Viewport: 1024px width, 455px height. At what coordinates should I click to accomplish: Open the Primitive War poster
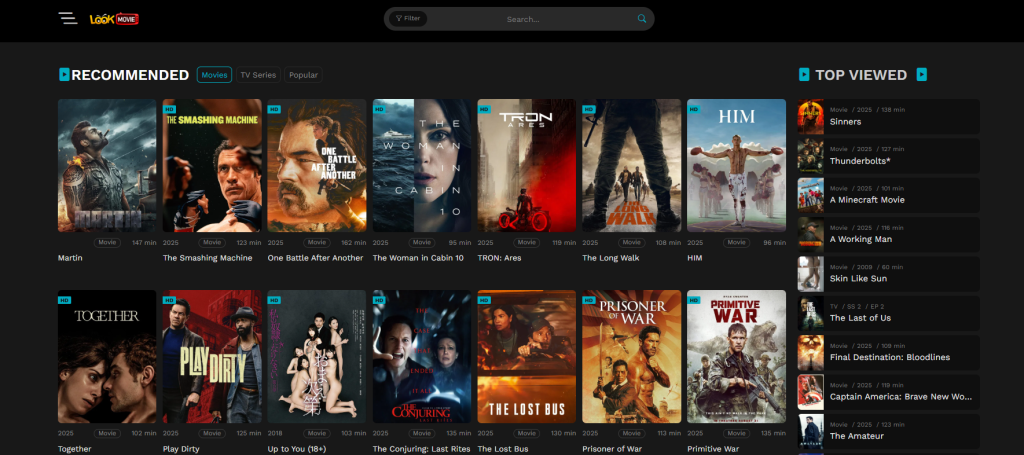(x=737, y=357)
